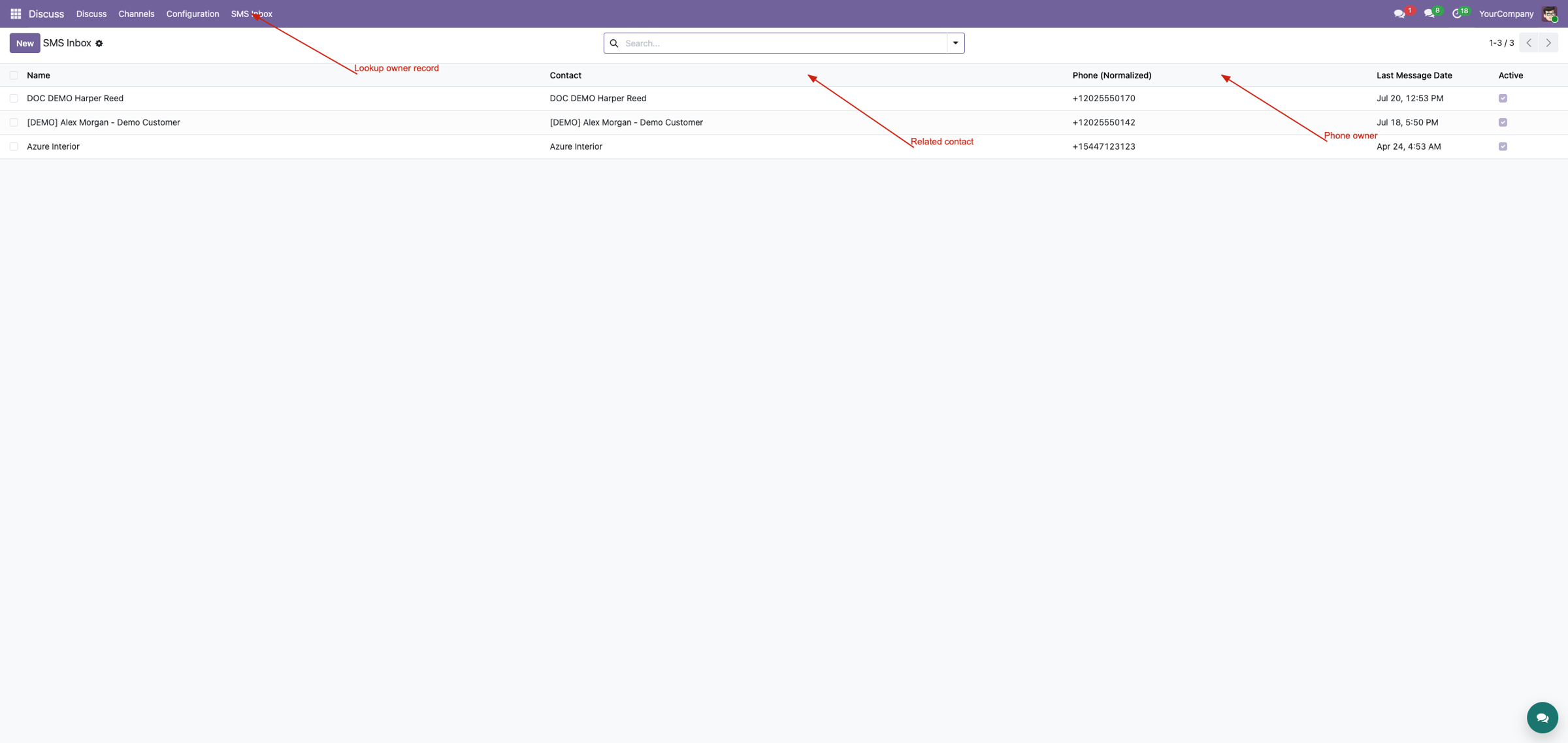Click phone number +15447123123

[x=1104, y=147]
